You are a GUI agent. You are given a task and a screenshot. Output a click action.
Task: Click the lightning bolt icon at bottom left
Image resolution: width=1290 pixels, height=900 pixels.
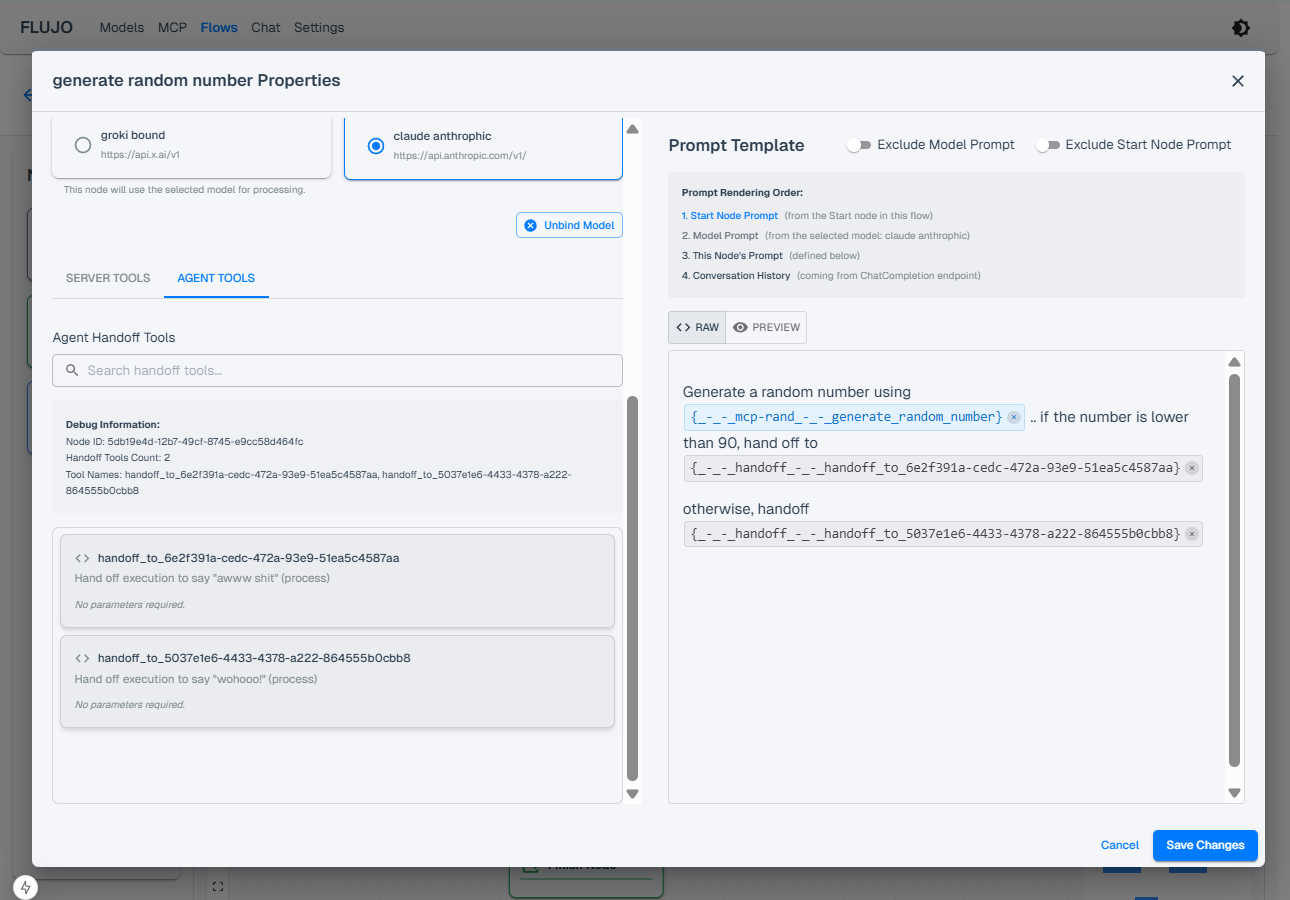25,887
